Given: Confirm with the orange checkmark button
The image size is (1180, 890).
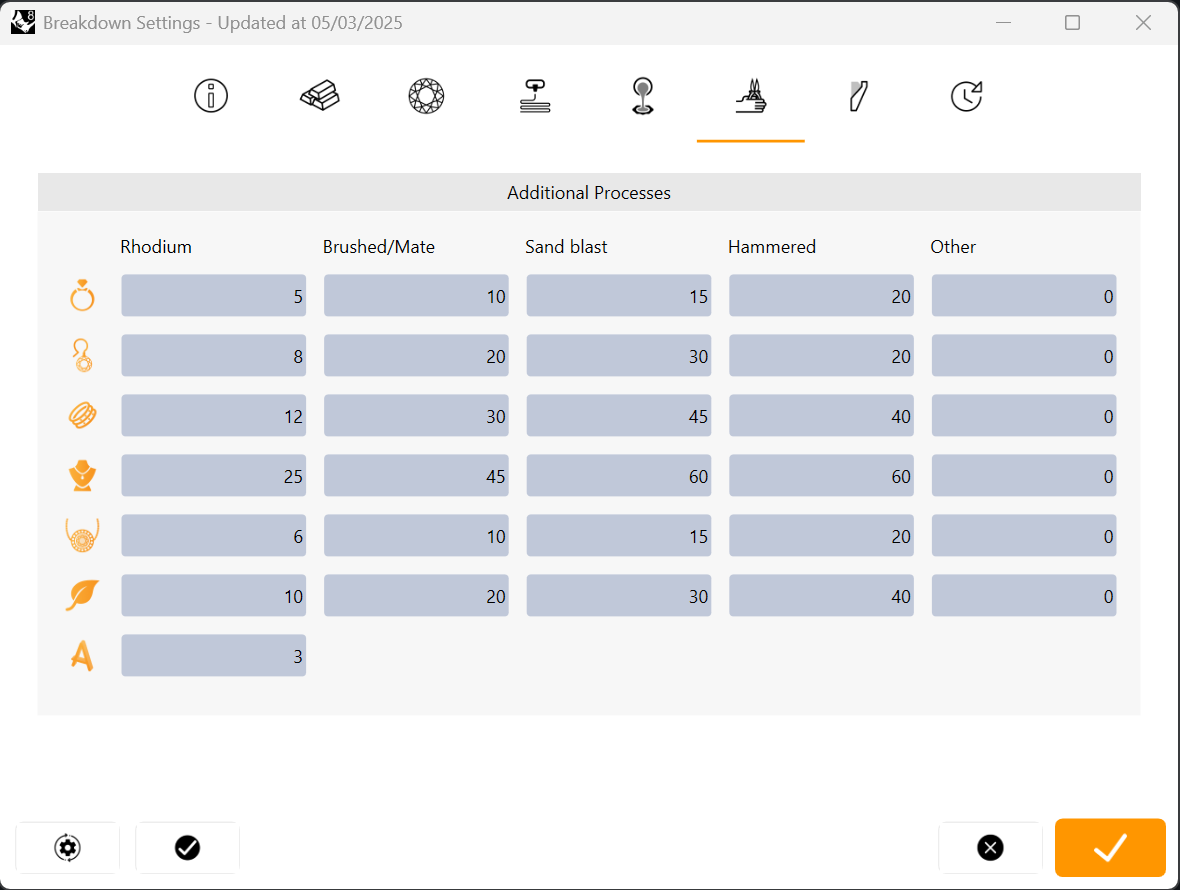Looking at the screenshot, I should click(1110, 848).
